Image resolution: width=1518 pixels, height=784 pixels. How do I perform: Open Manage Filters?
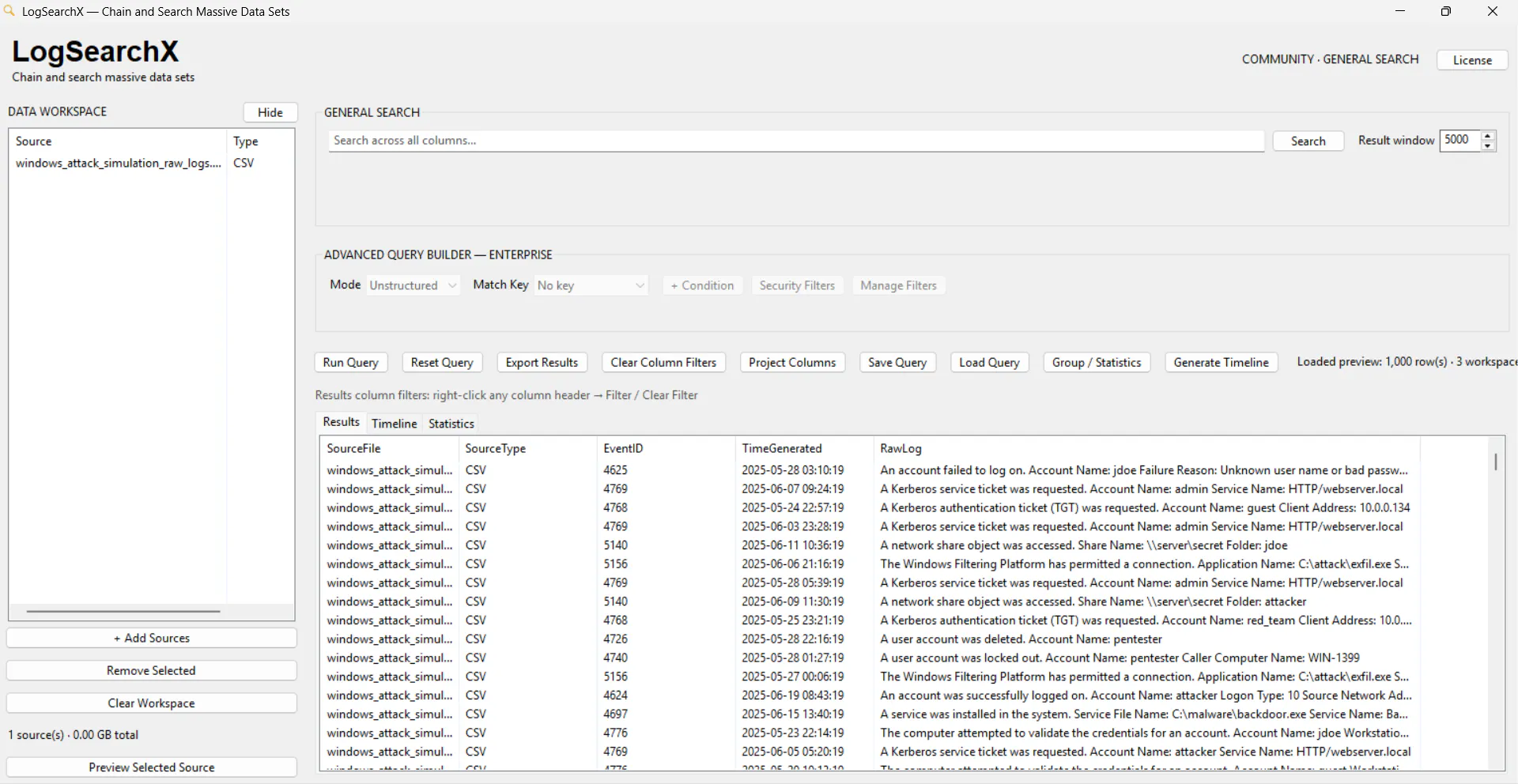pyautogui.click(x=898, y=285)
